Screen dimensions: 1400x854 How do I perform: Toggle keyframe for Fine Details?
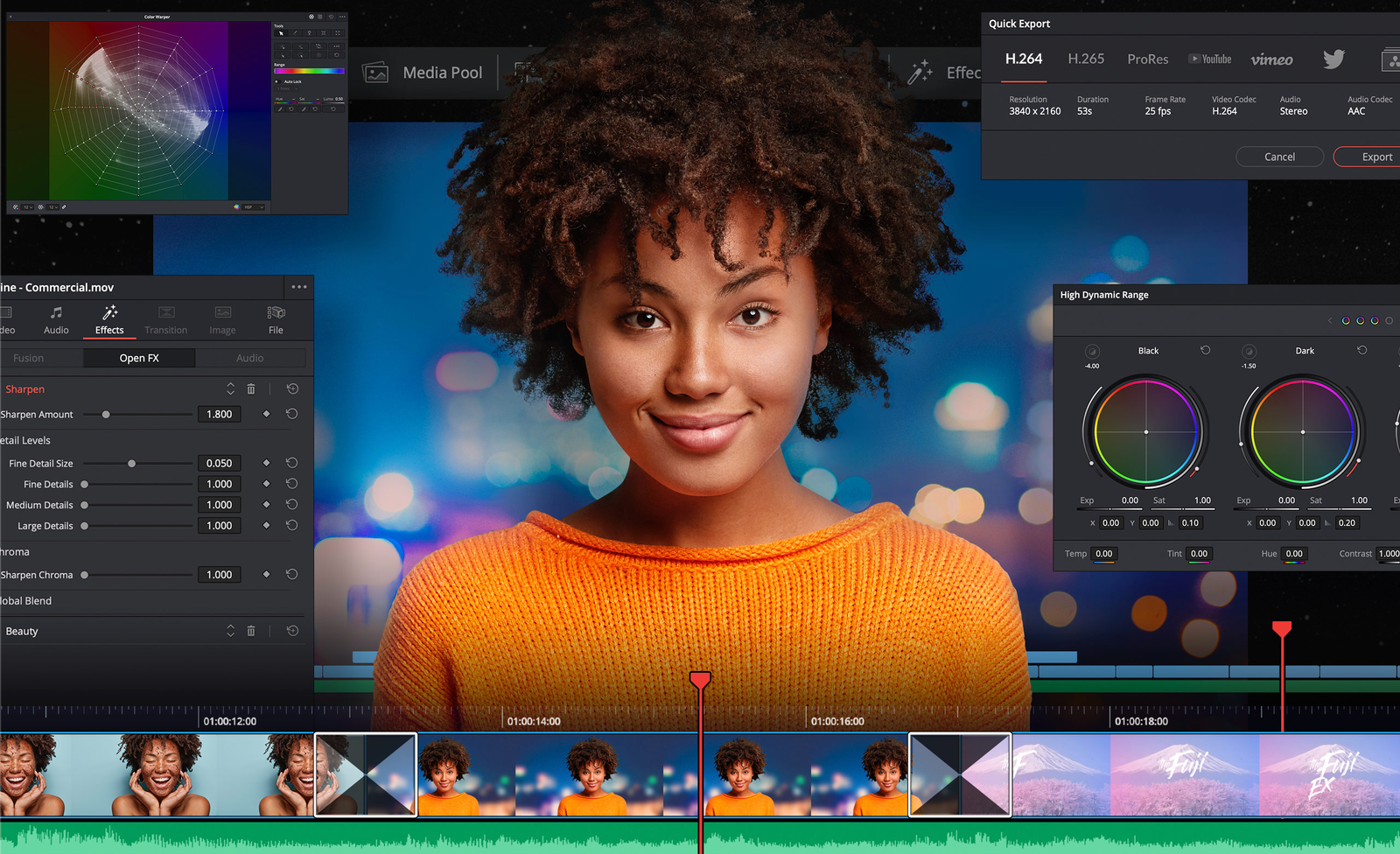[266, 484]
